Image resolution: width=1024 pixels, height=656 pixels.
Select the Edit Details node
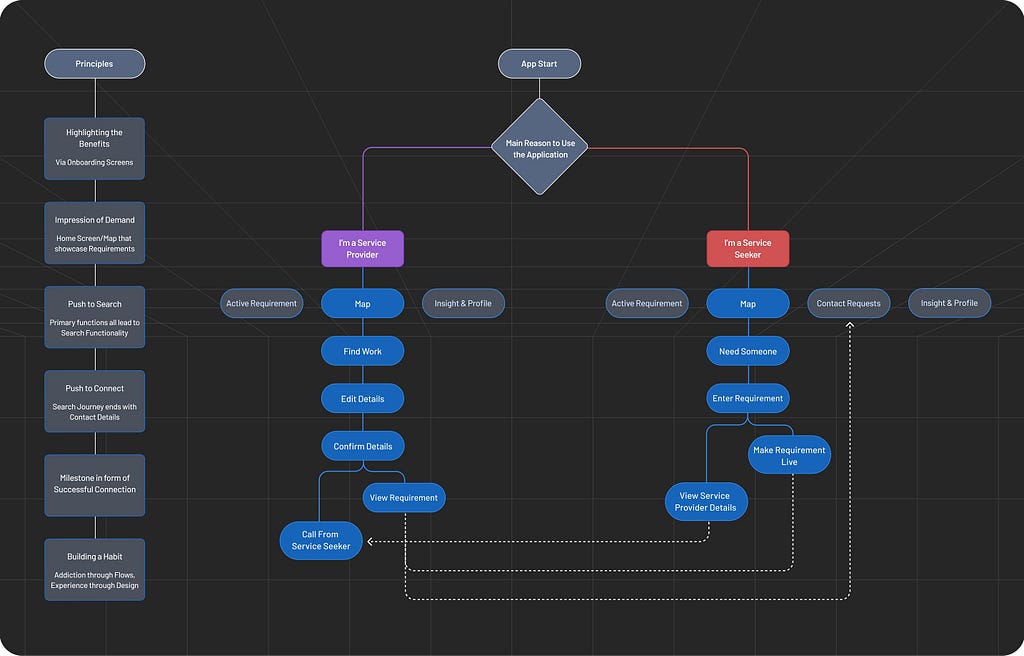click(362, 399)
